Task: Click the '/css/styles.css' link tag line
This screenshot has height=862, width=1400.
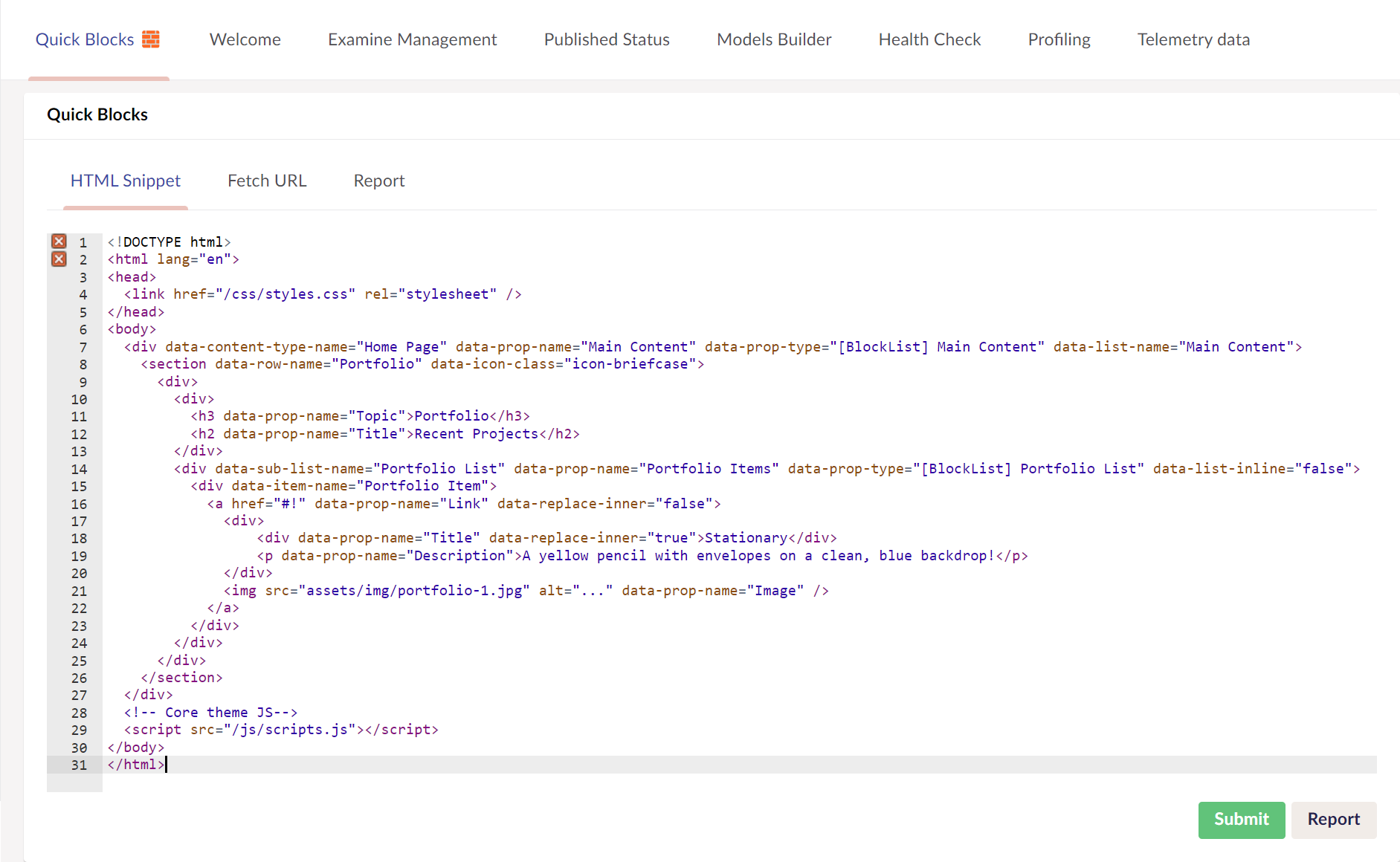Action: click(323, 294)
